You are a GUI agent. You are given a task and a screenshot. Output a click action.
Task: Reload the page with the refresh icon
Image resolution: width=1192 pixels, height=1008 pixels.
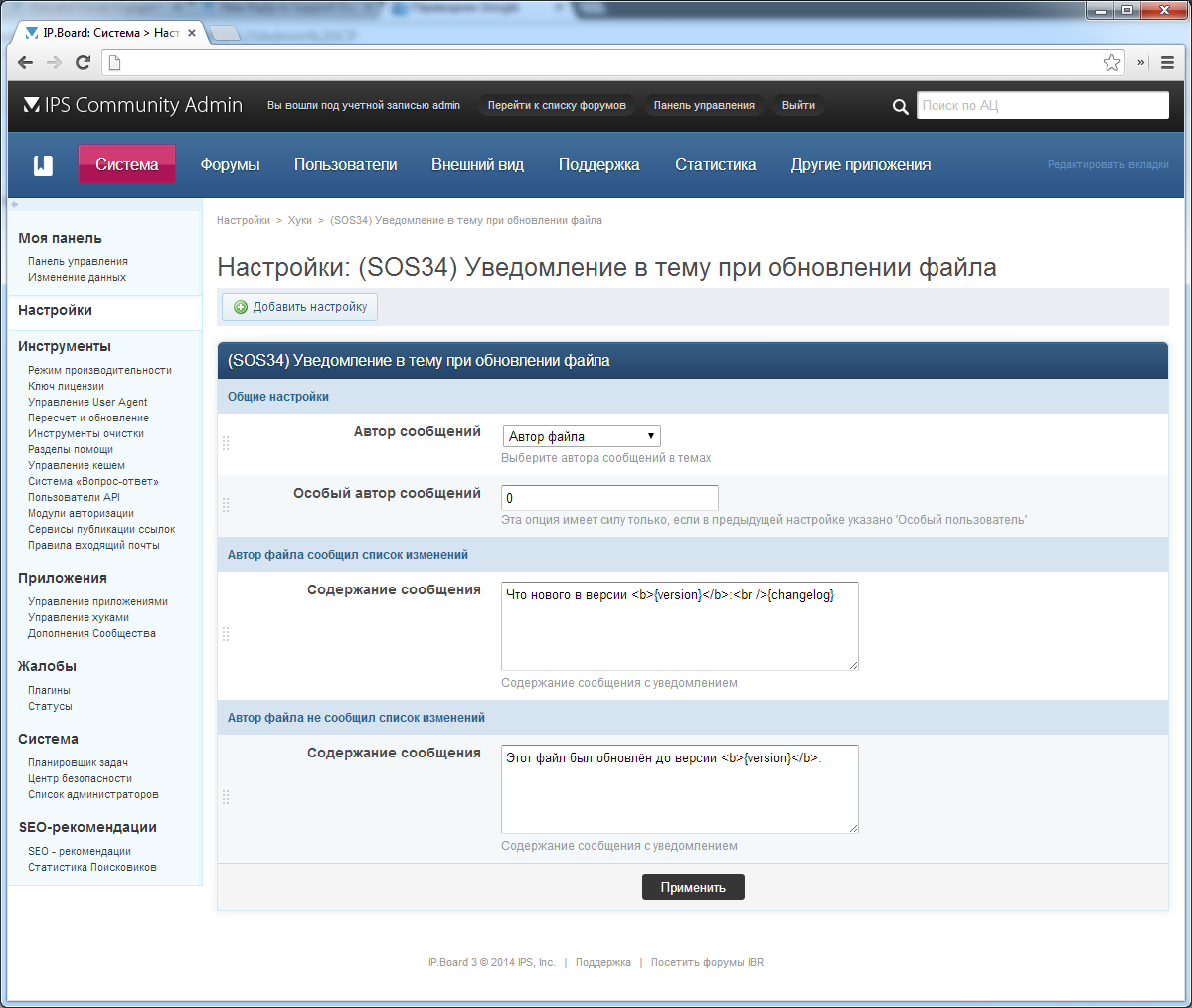pyautogui.click(x=83, y=63)
